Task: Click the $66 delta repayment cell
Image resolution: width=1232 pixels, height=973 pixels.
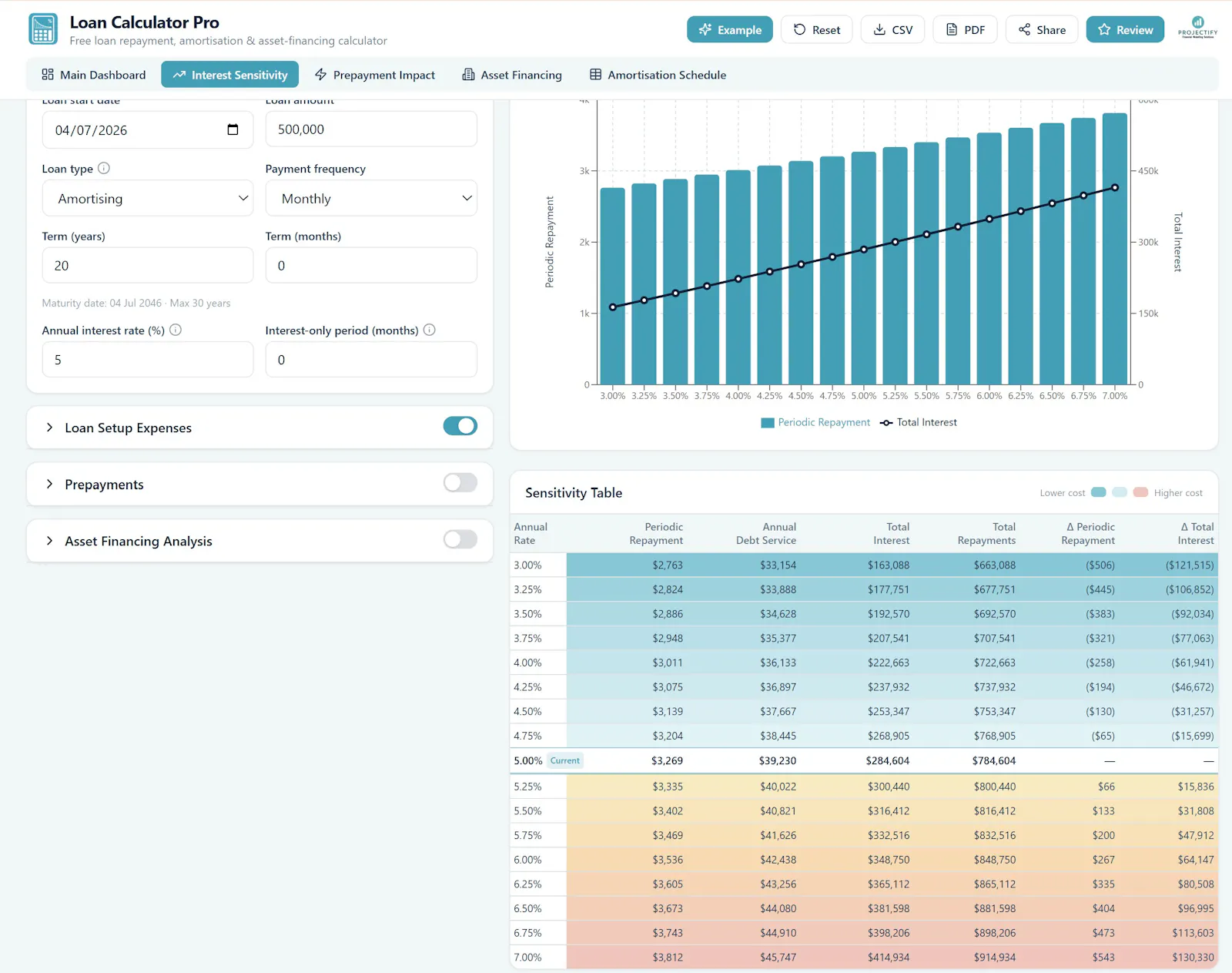Action: tap(1106, 787)
